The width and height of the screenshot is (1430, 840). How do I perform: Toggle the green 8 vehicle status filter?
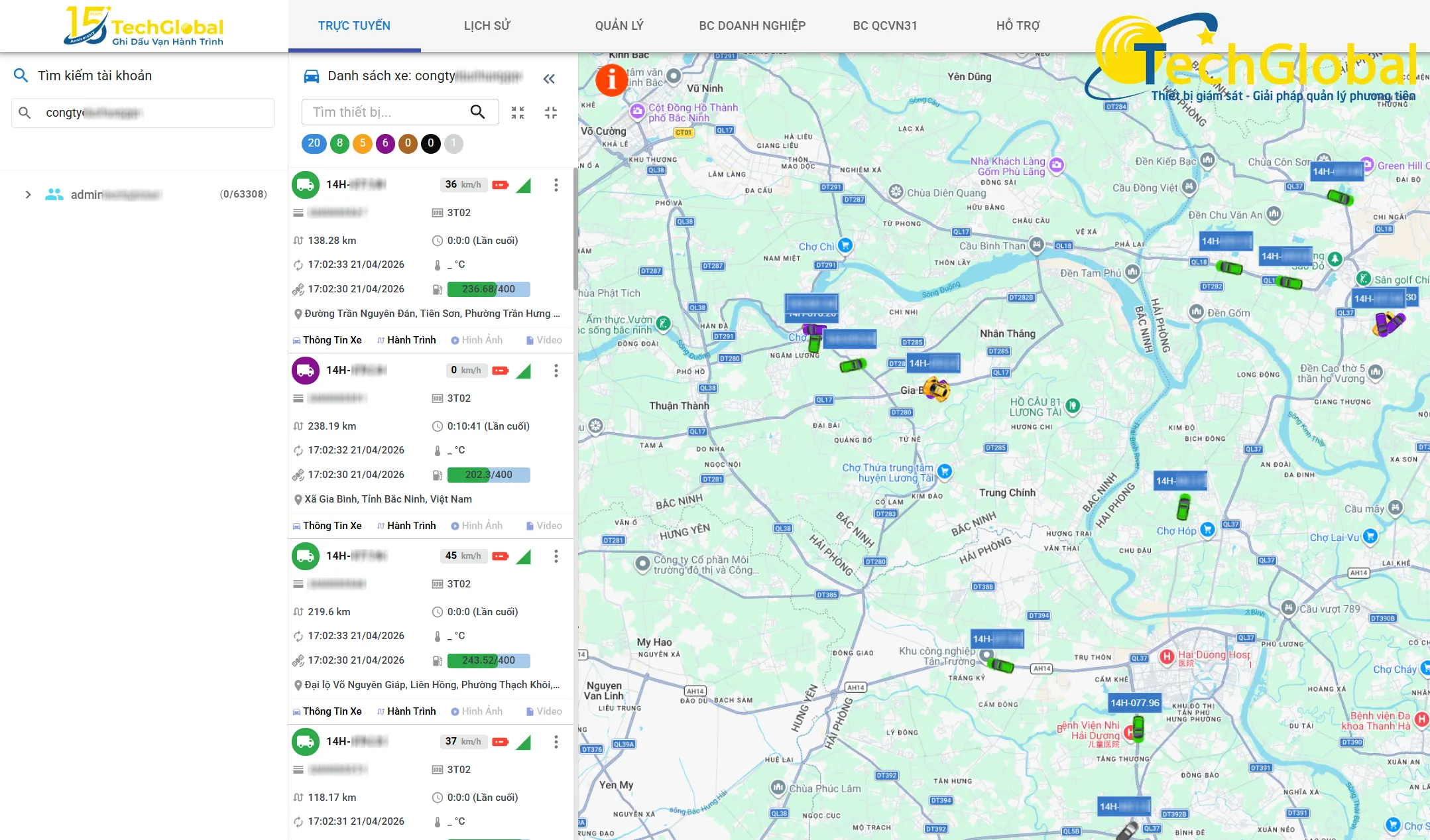pyautogui.click(x=340, y=143)
